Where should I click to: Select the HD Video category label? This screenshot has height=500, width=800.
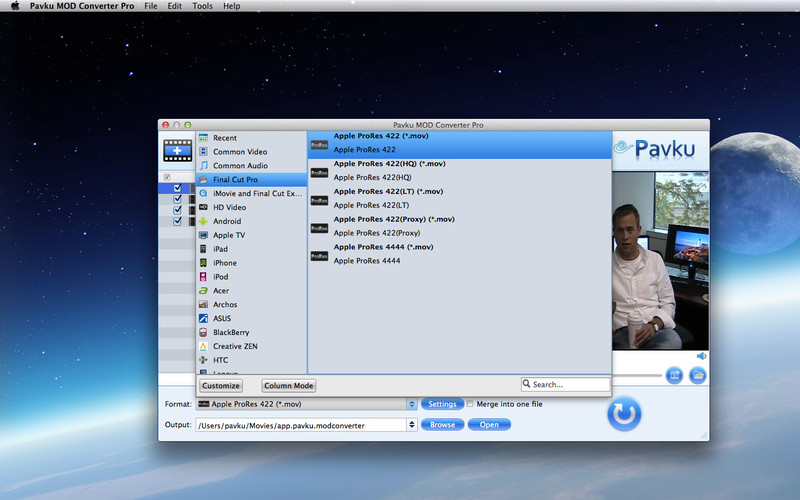coord(229,207)
